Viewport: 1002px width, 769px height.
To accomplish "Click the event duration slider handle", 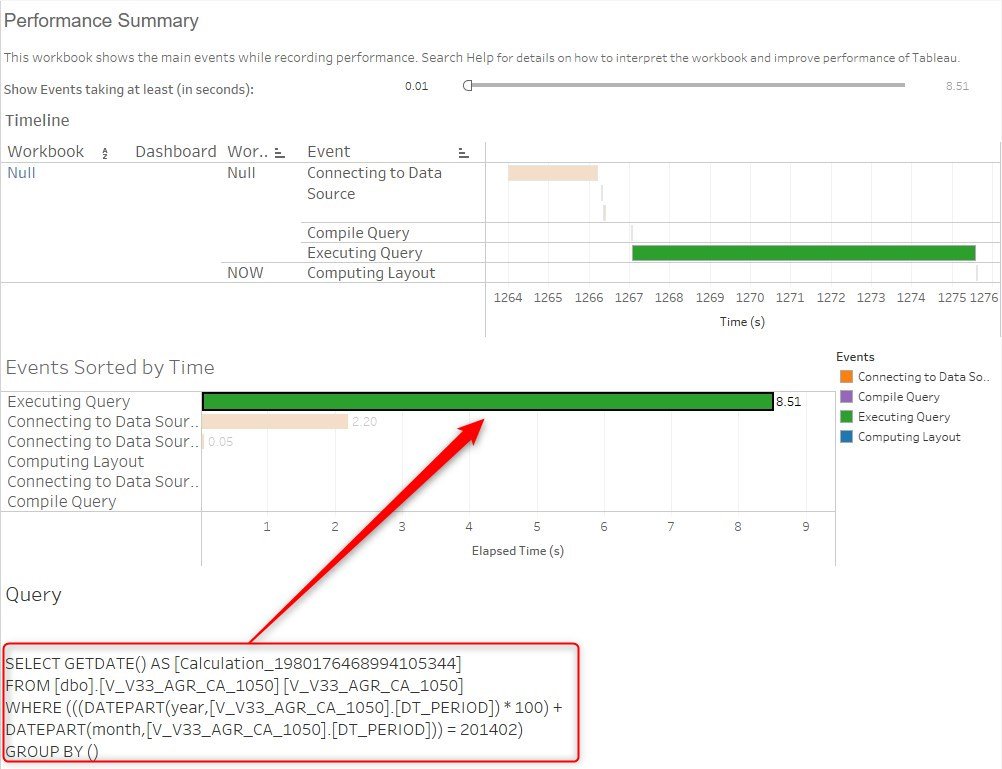I will point(468,86).
